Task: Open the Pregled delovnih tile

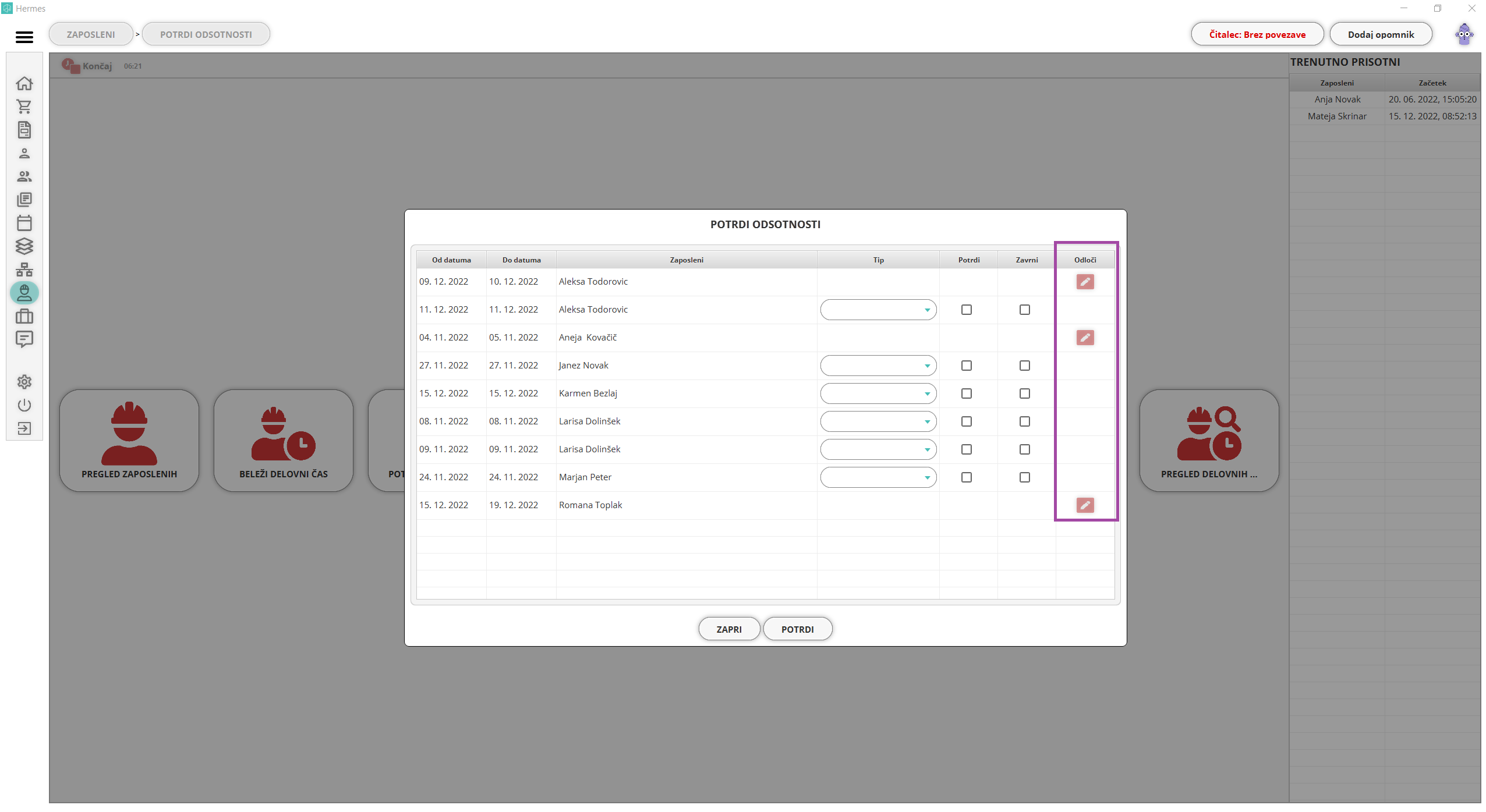Action: 1209,441
